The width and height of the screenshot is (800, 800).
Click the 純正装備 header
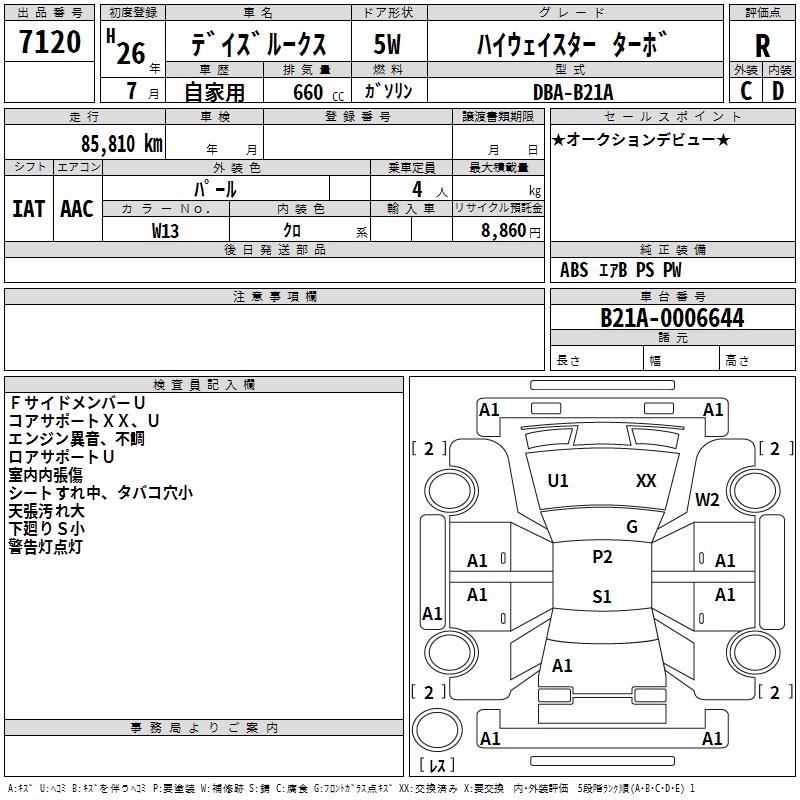tap(672, 249)
